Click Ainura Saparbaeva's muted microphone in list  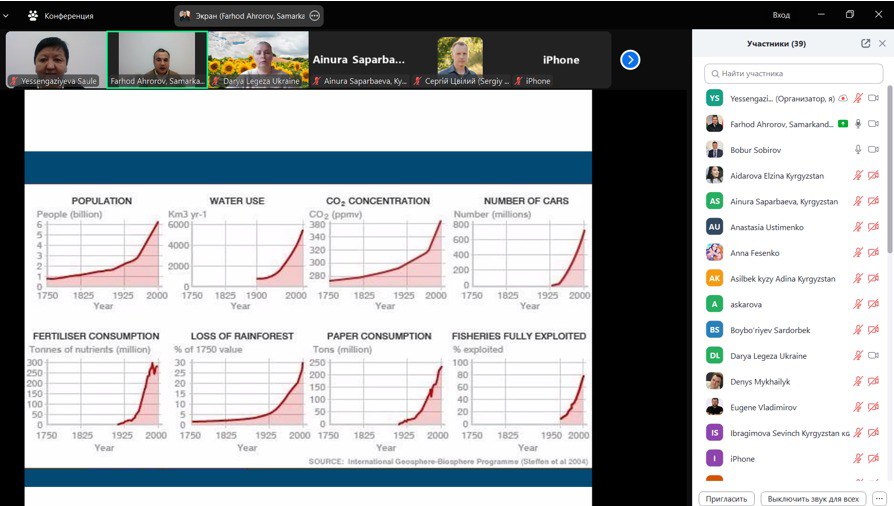[x=858, y=201]
